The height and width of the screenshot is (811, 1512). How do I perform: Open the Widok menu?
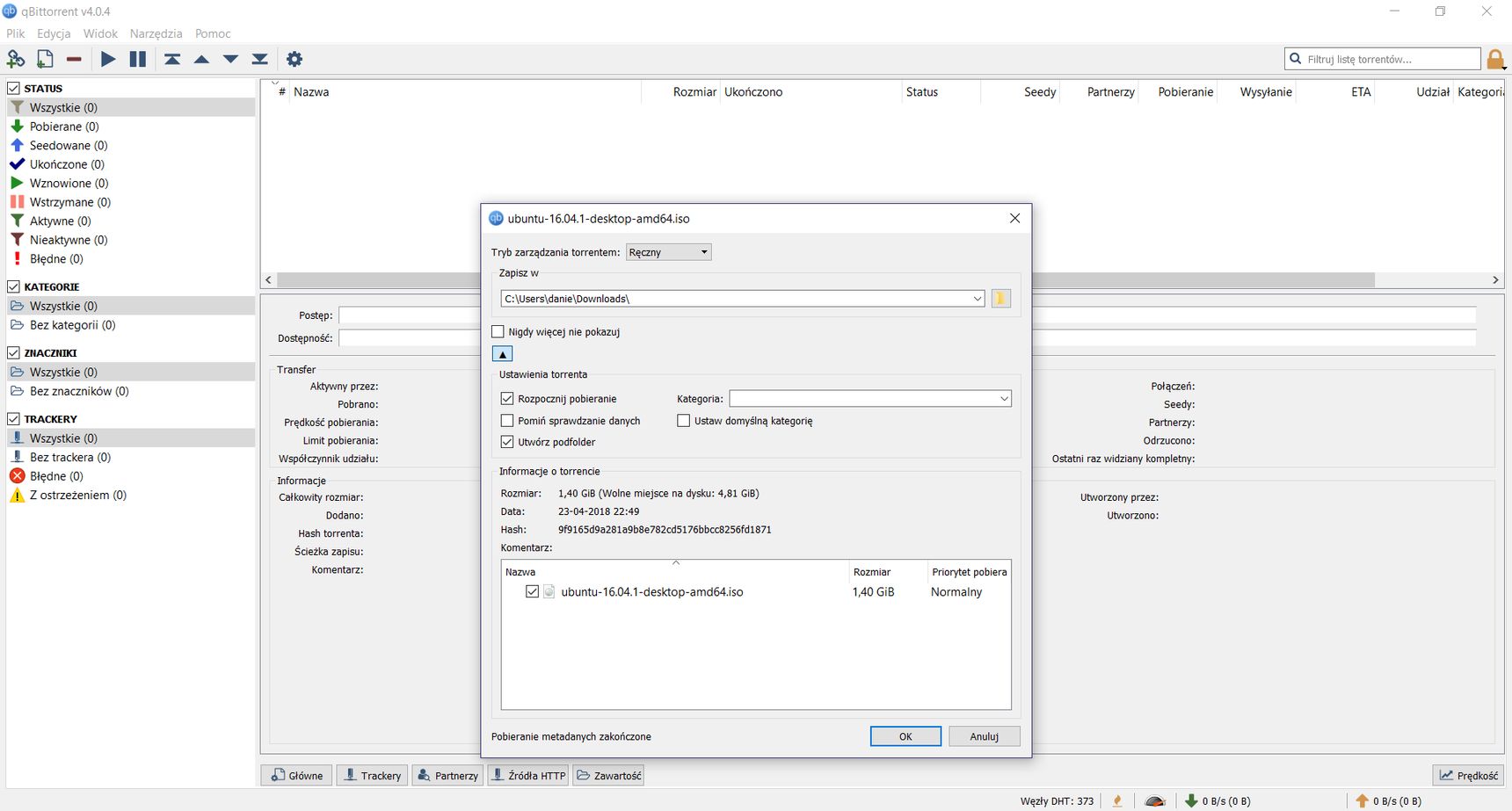(x=100, y=33)
